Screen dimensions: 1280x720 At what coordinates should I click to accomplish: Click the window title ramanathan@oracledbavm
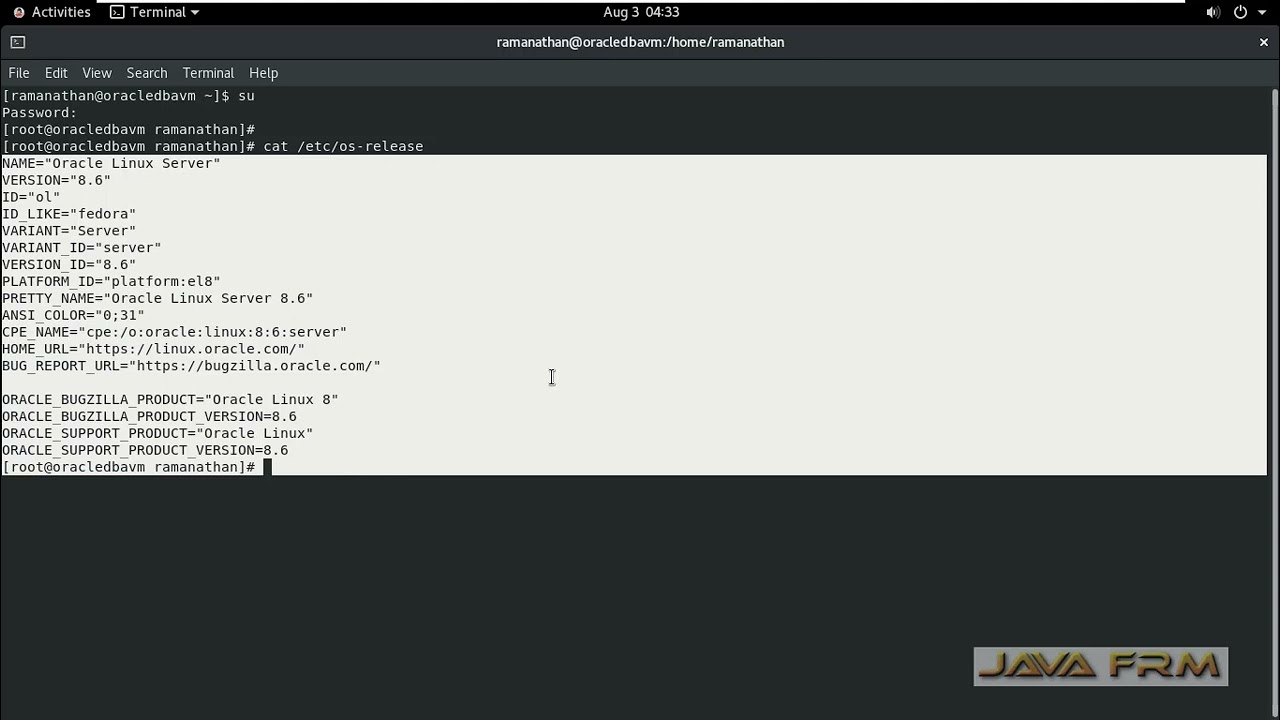coord(640,42)
